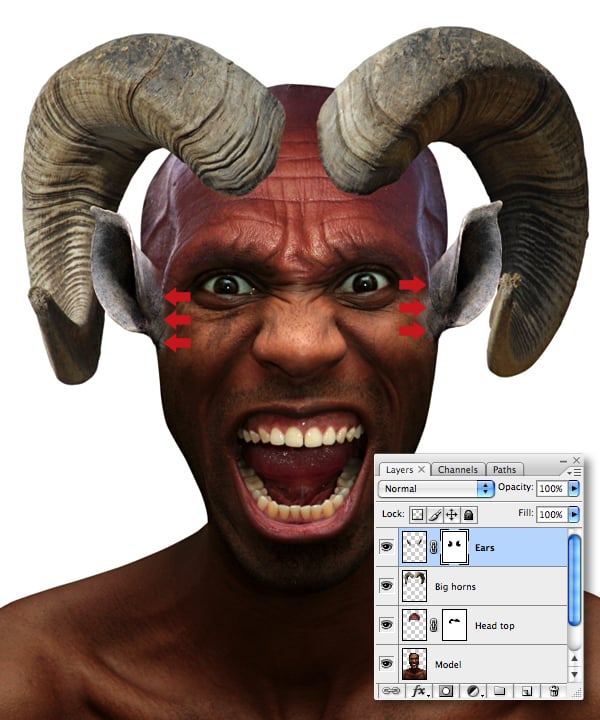Create a new layer group folder
Viewport: 600px width, 720px height.
coord(499,690)
